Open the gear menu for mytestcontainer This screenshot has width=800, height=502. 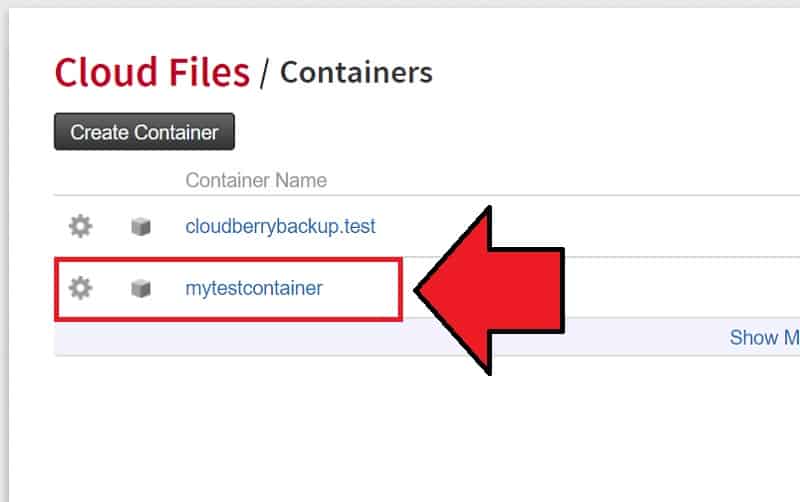(x=80, y=288)
